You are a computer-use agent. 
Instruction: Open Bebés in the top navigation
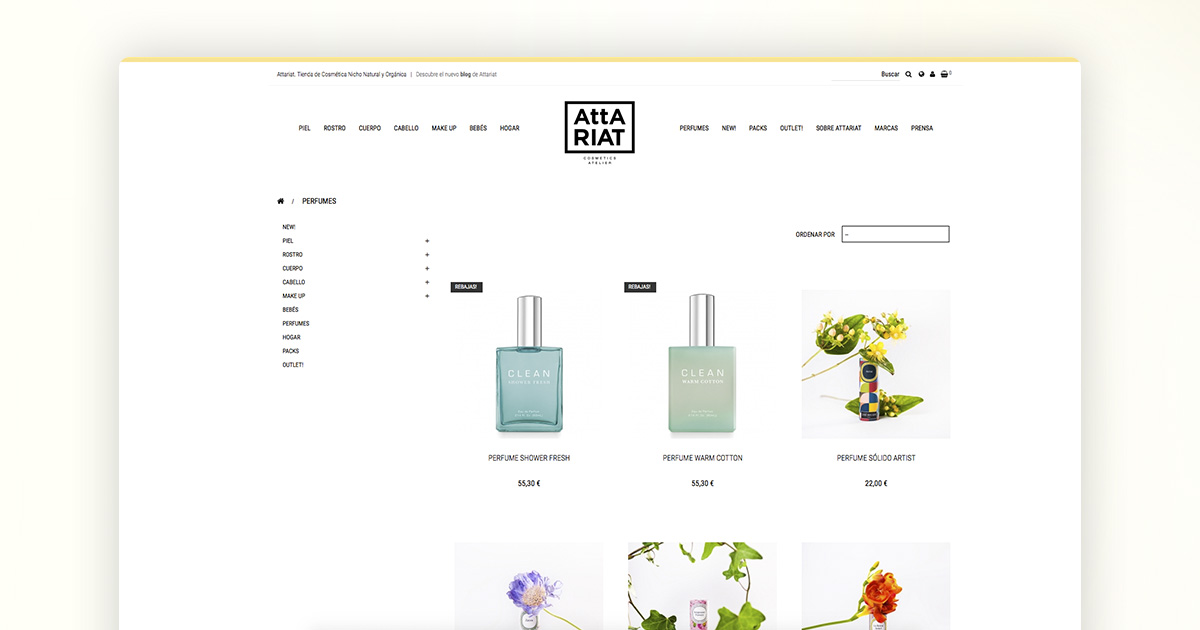(x=478, y=128)
